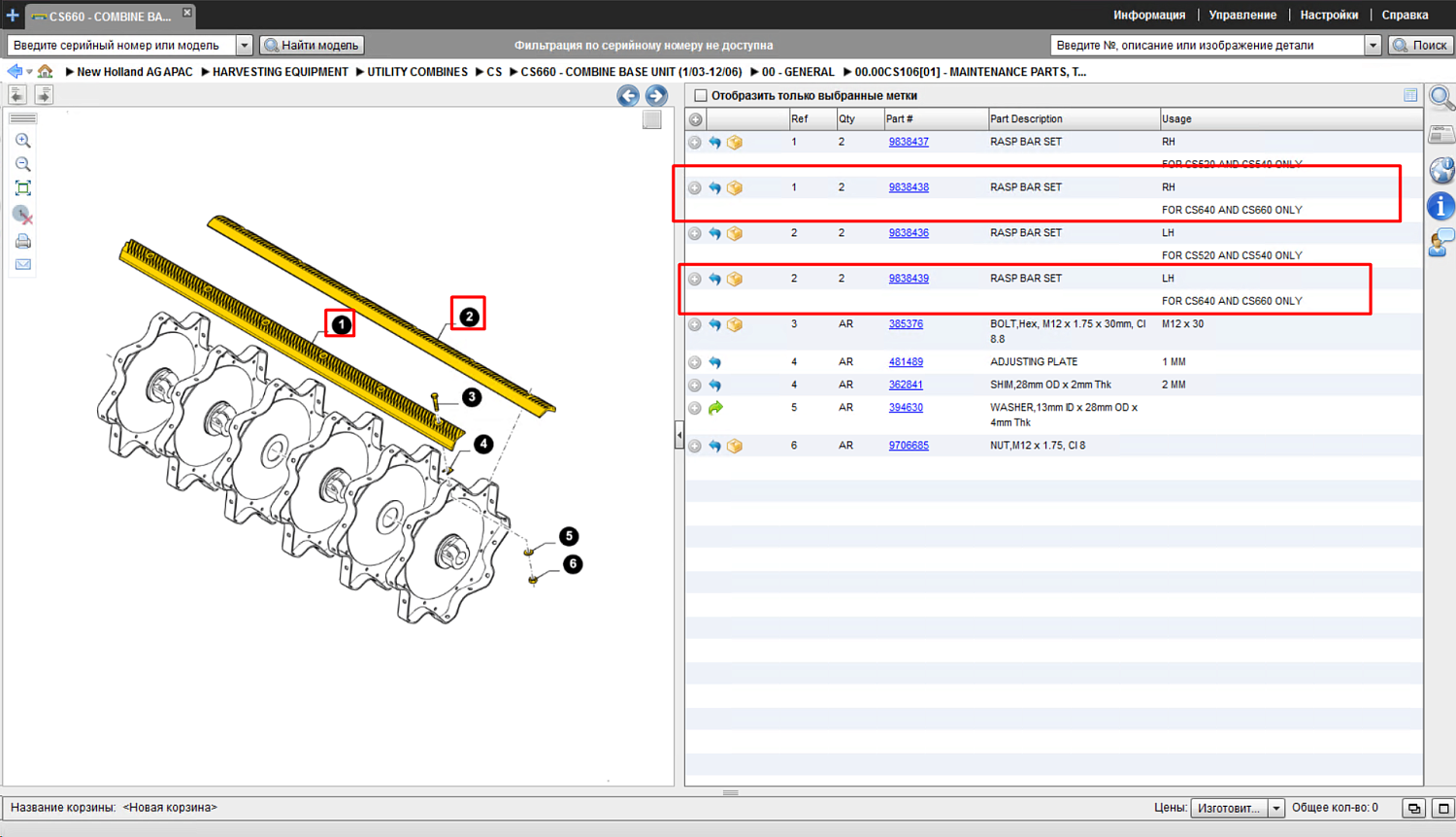Open the home breadcrumb icon

point(45,72)
